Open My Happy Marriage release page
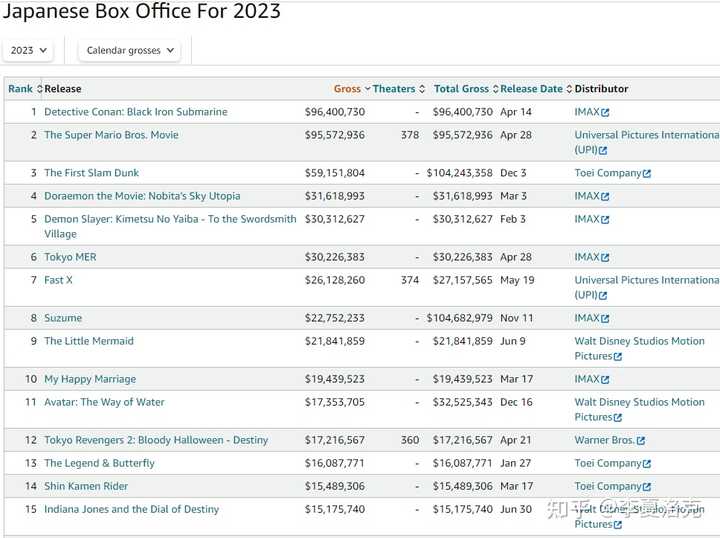The height and width of the screenshot is (538, 720). (90, 379)
